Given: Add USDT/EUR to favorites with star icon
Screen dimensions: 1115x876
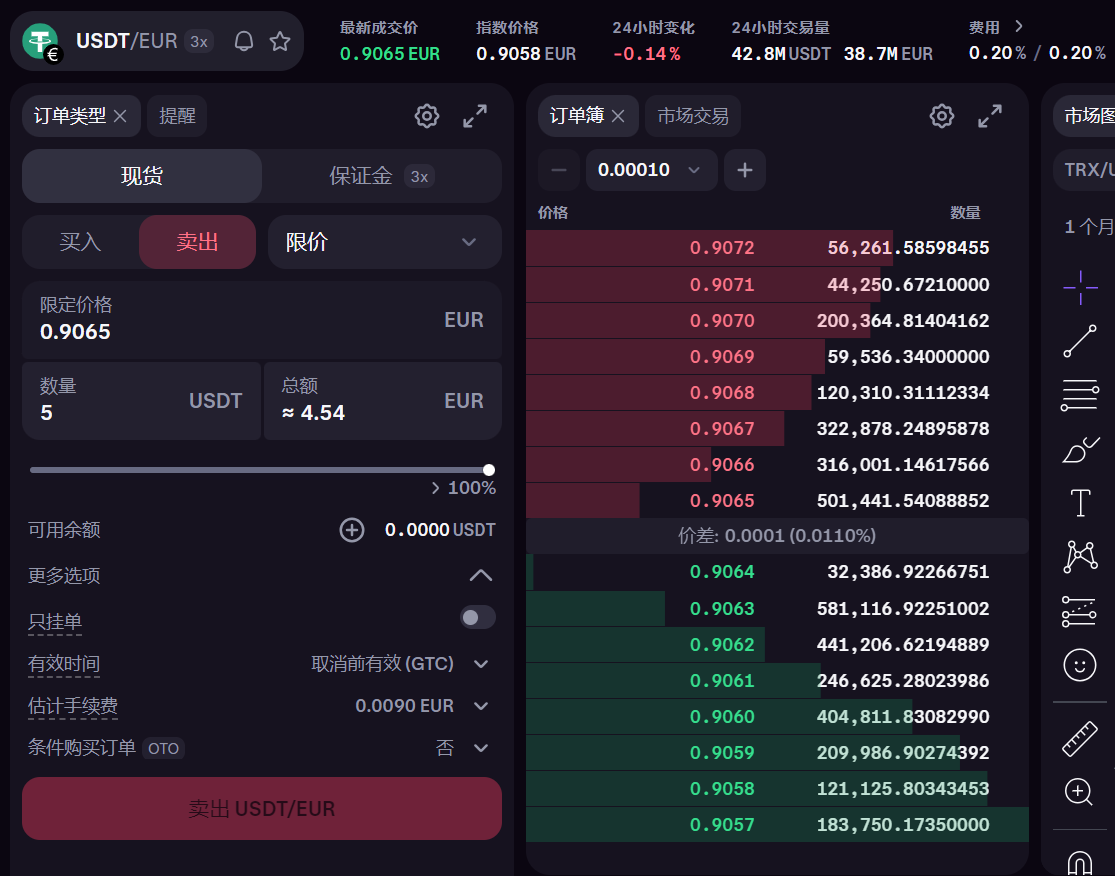Looking at the screenshot, I should tap(280, 41).
